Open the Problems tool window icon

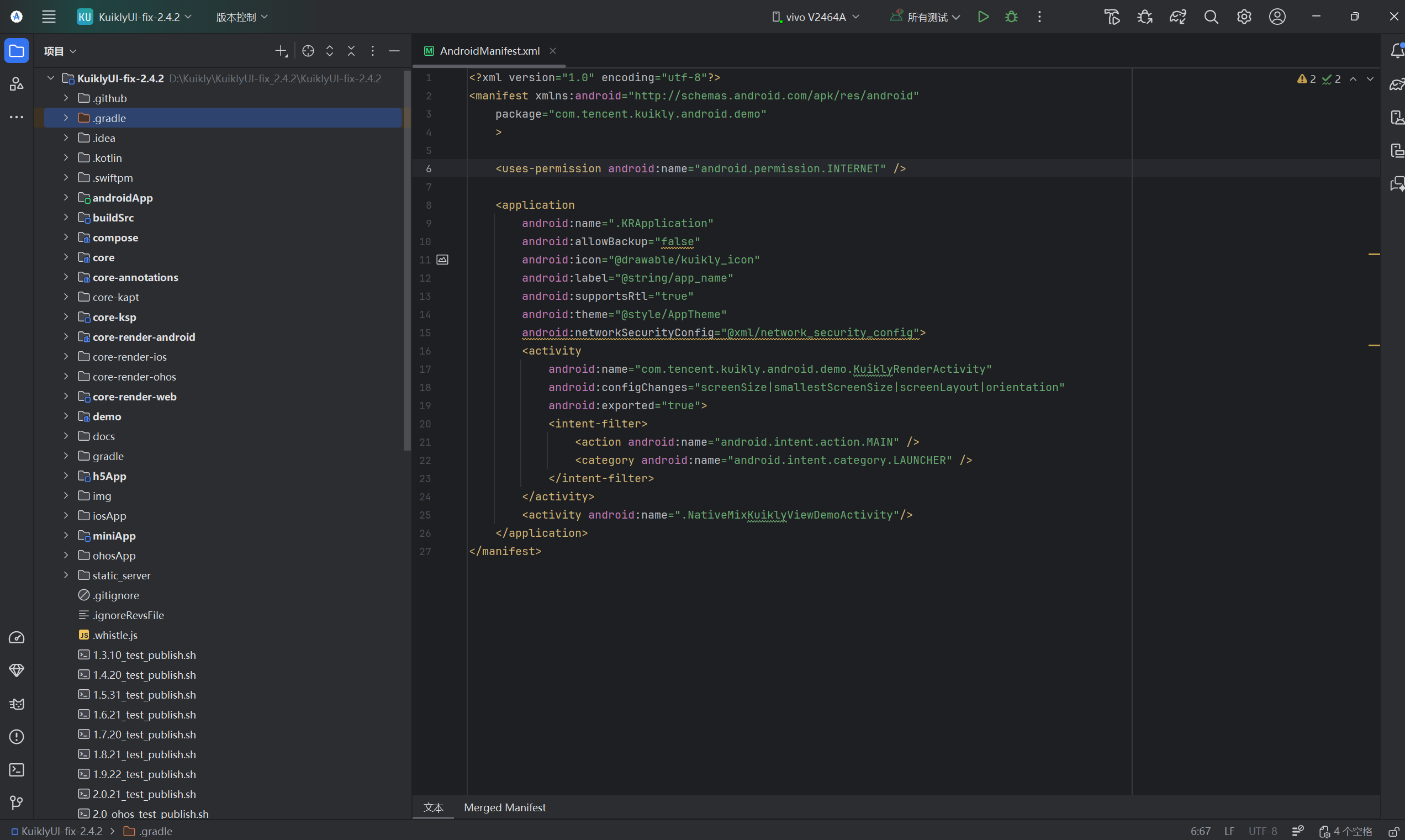[x=17, y=736]
